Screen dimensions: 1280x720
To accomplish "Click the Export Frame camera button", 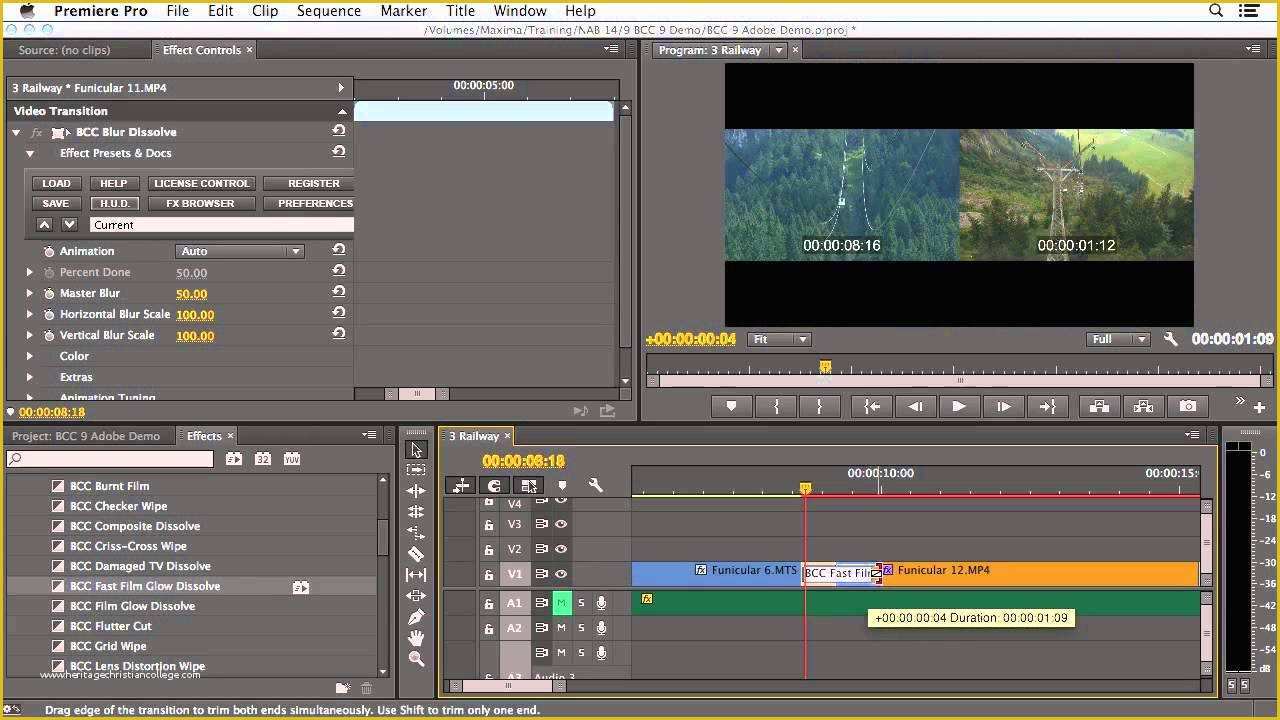I will click(1187, 406).
